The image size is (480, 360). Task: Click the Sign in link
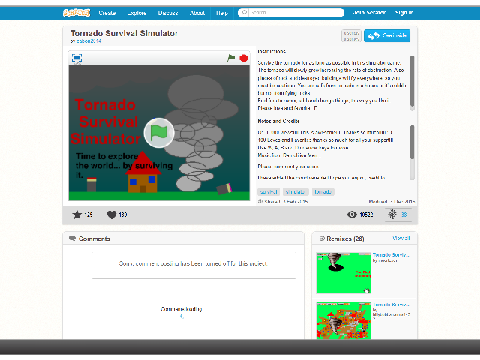pos(404,12)
